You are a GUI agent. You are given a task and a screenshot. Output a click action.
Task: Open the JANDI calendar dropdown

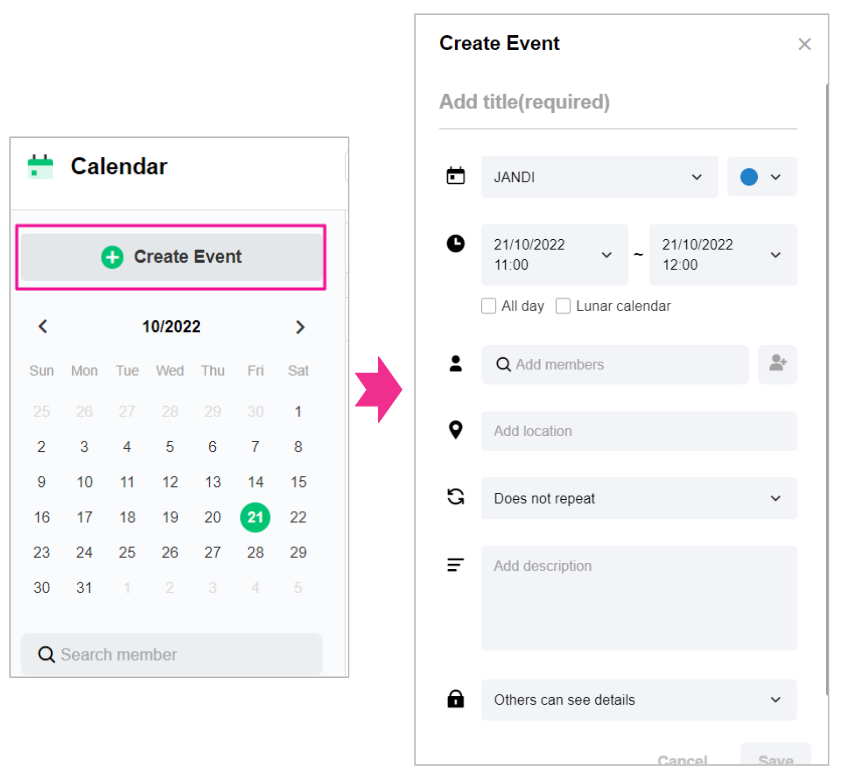tap(599, 177)
